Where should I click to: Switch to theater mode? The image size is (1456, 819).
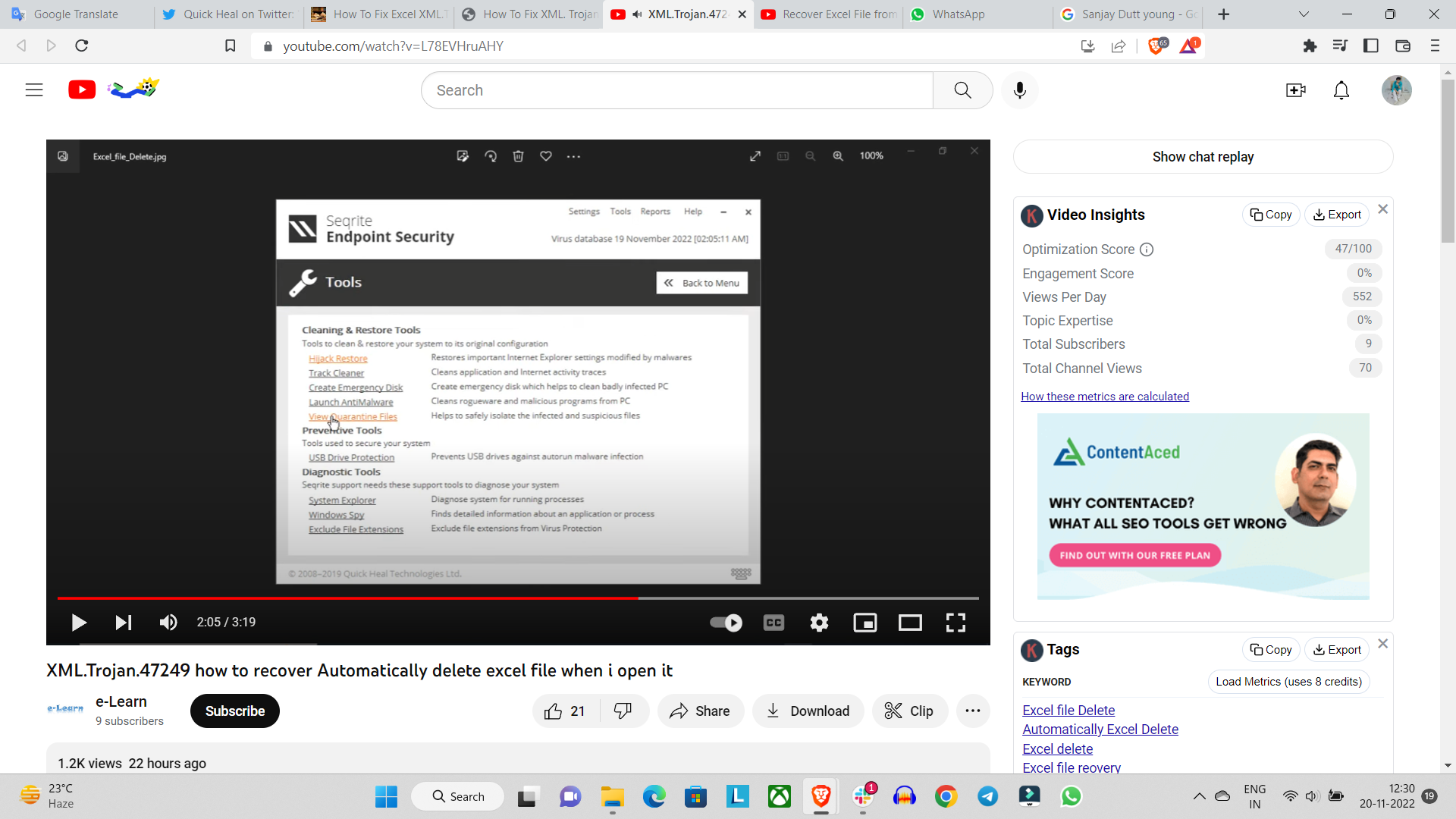[910, 623]
